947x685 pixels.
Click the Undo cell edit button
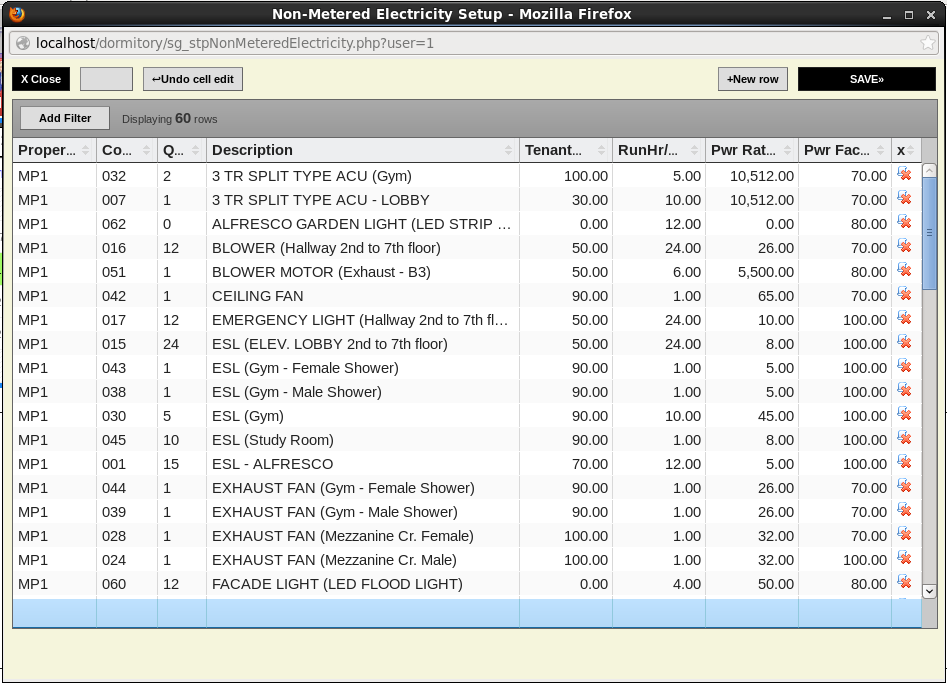tap(193, 79)
